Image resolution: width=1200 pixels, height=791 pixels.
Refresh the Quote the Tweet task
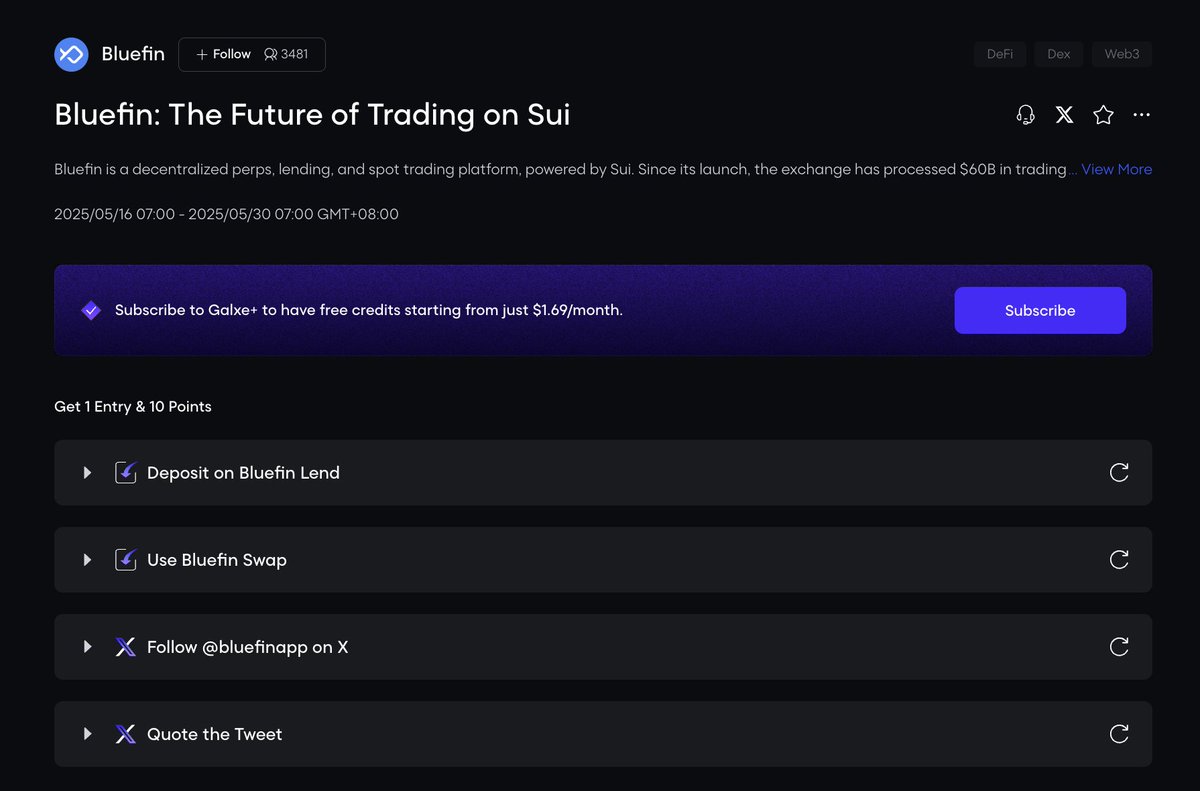click(x=1119, y=734)
